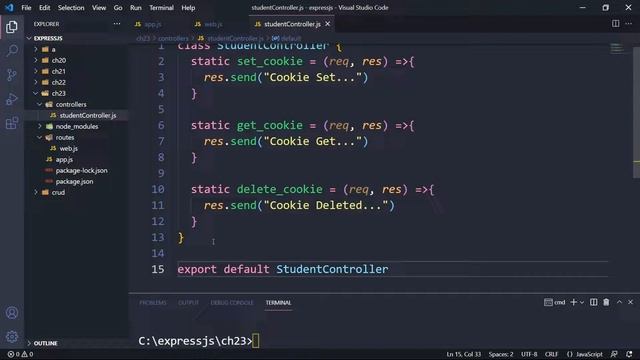
Task: Open the Run menu
Action: (x=136, y=8)
